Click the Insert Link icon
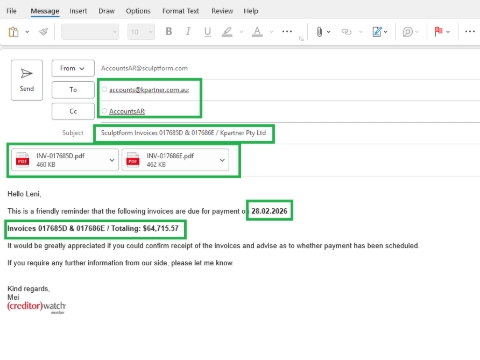480x360 pixels. pos(347,32)
